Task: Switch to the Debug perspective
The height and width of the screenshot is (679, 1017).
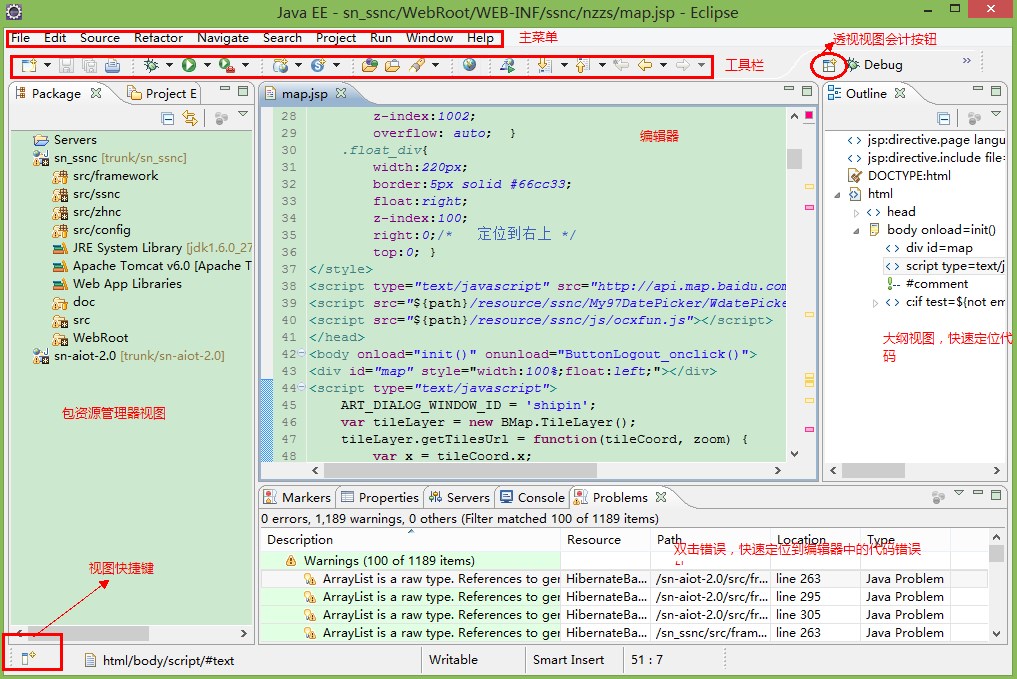Action: [873, 65]
